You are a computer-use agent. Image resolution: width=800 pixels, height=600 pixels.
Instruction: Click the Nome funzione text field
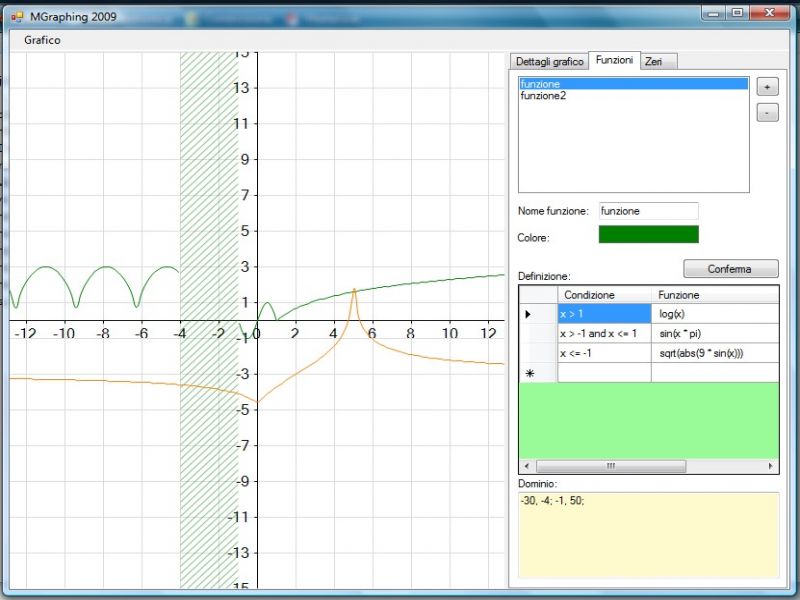[648, 211]
